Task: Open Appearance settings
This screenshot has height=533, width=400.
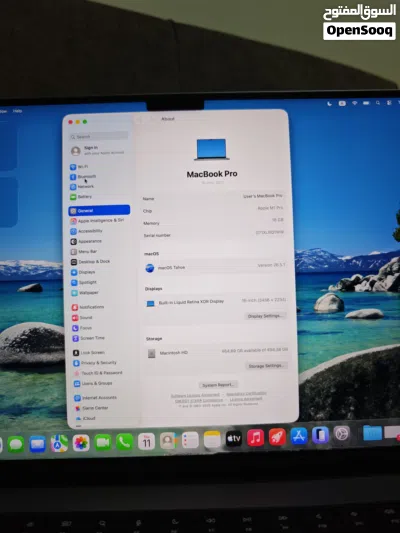Action: click(86, 241)
